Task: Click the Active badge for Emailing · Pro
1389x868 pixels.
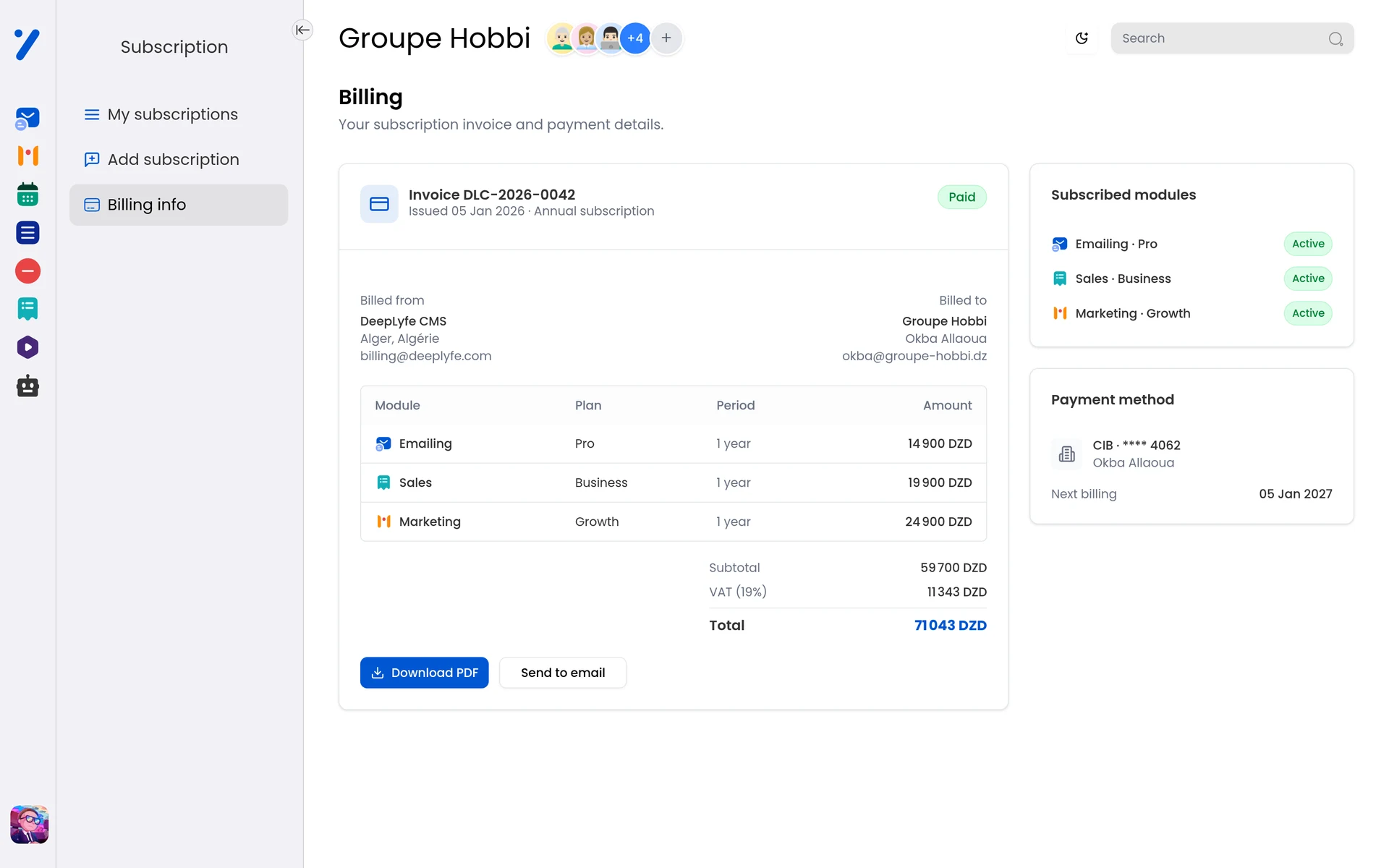Action: [x=1308, y=244]
